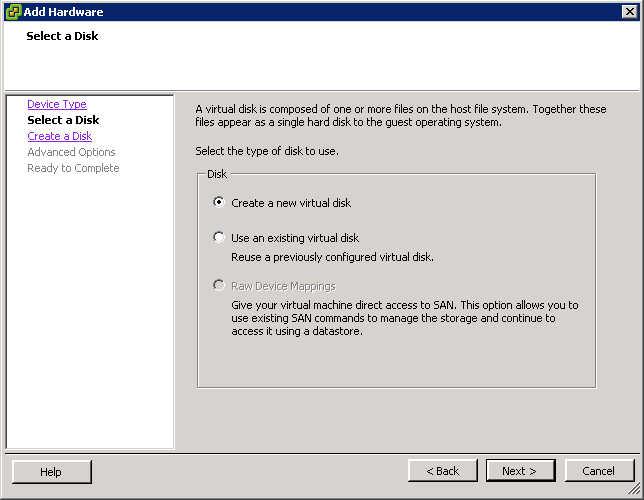Select the Raw Device Mappings option
The height and width of the screenshot is (500, 644).
tap(219, 285)
